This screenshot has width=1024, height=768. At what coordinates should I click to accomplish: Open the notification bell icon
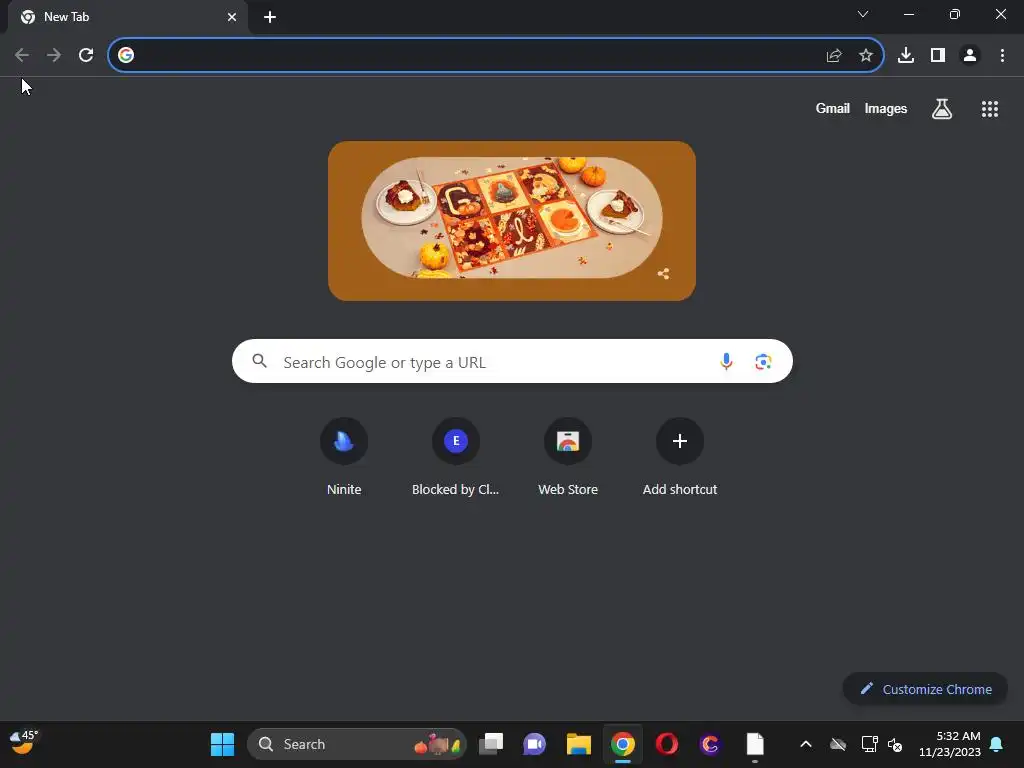point(997,744)
